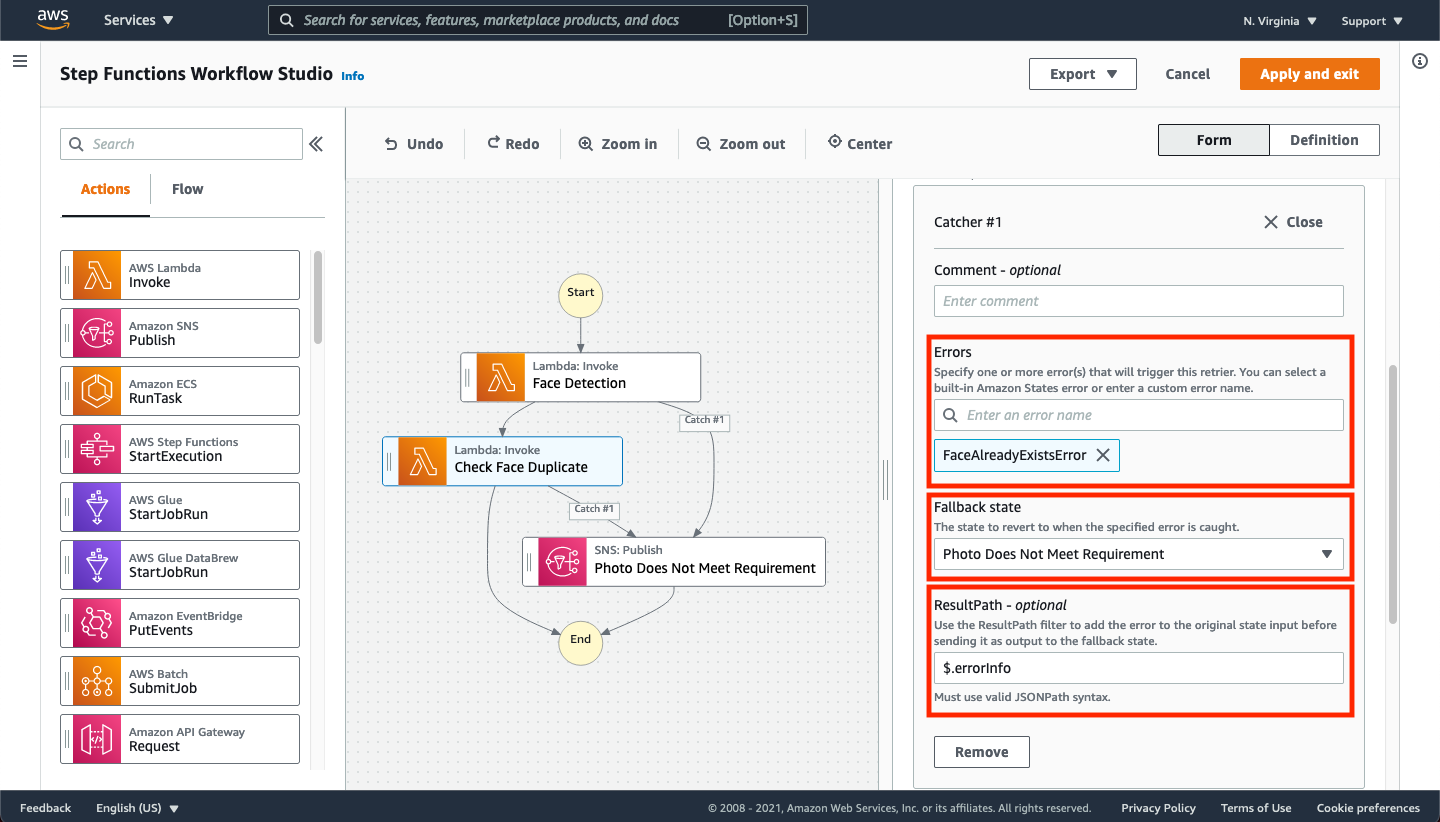Click the AWS logo
The width and height of the screenshot is (1440, 822).
pyautogui.click(x=53, y=19)
